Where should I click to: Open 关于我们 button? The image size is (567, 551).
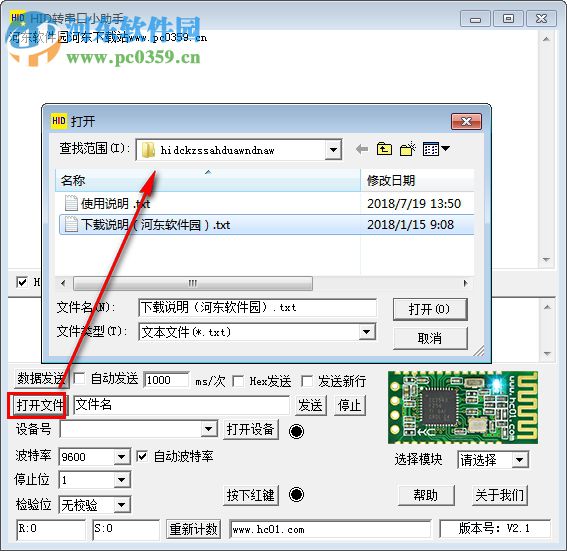500,495
